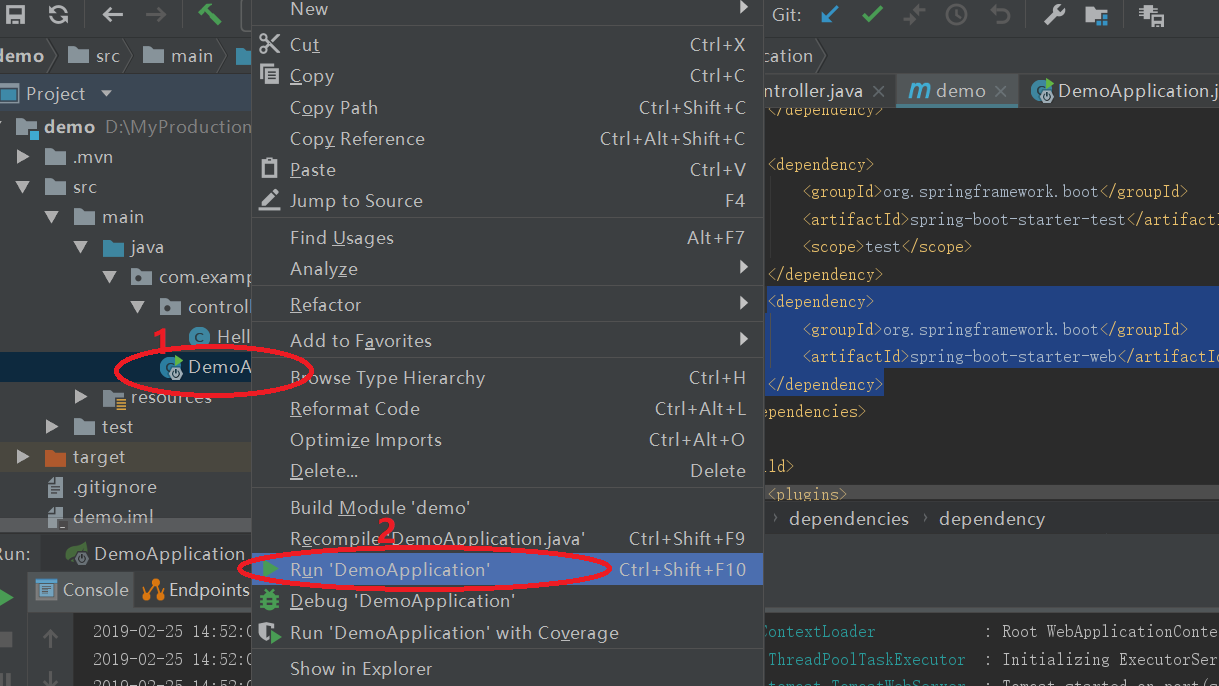The width and height of the screenshot is (1219, 686).
Task: Close the controller.java editor tab
Action: [x=879, y=92]
